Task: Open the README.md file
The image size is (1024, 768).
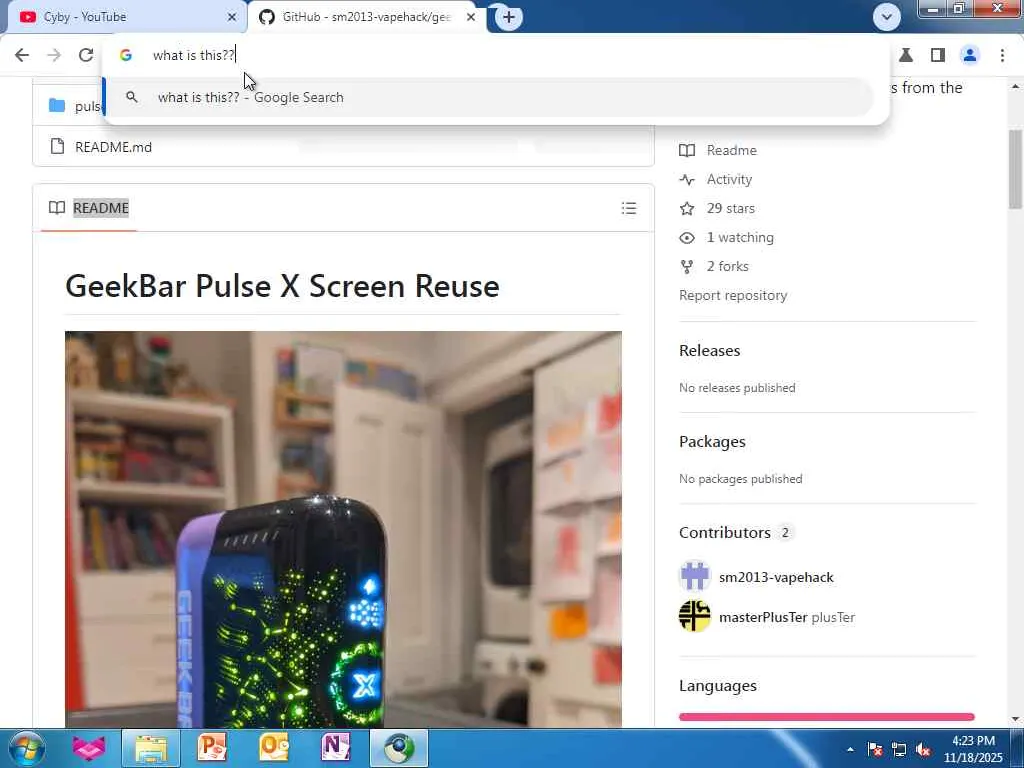Action: pyautogui.click(x=113, y=147)
